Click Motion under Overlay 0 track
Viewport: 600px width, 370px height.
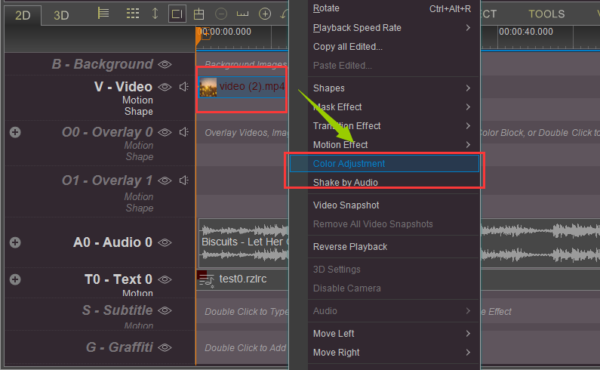pos(139,146)
